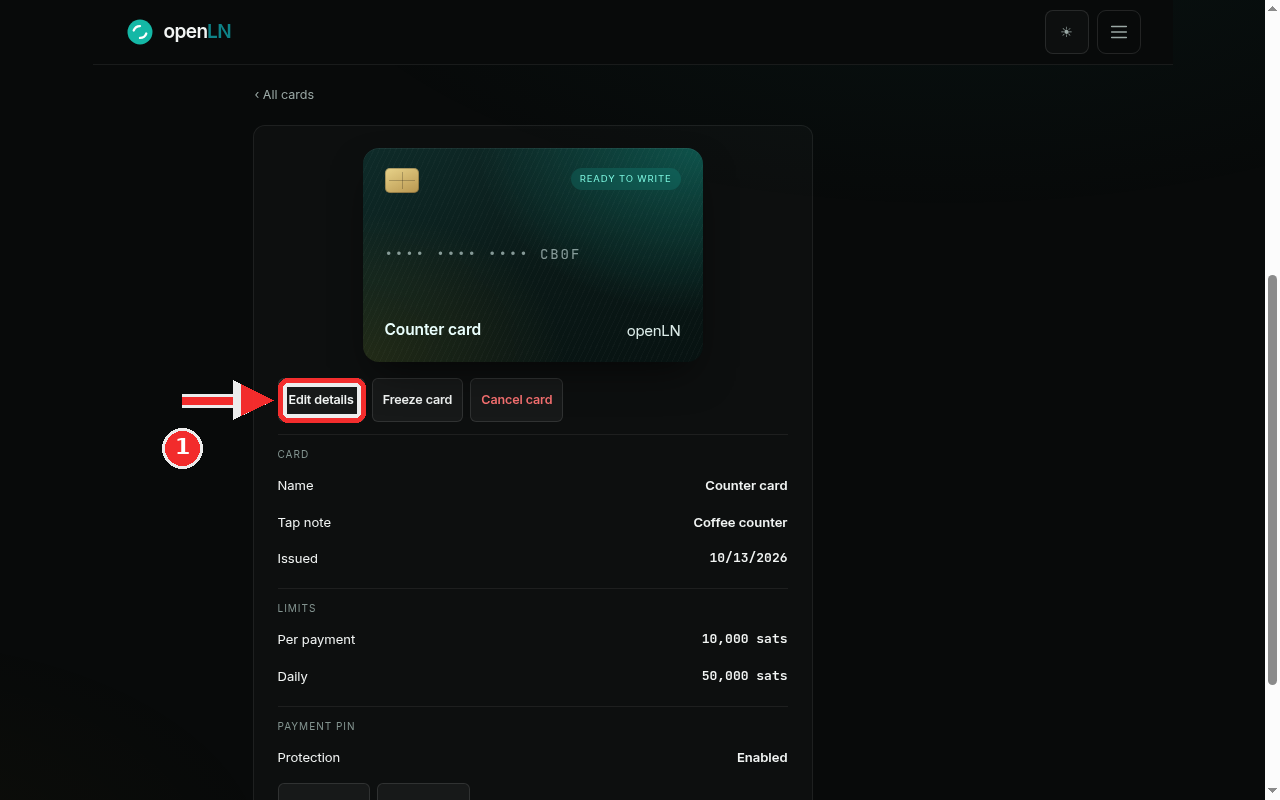
Task: Click the Name value Counter card
Action: click(x=746, y=486)
